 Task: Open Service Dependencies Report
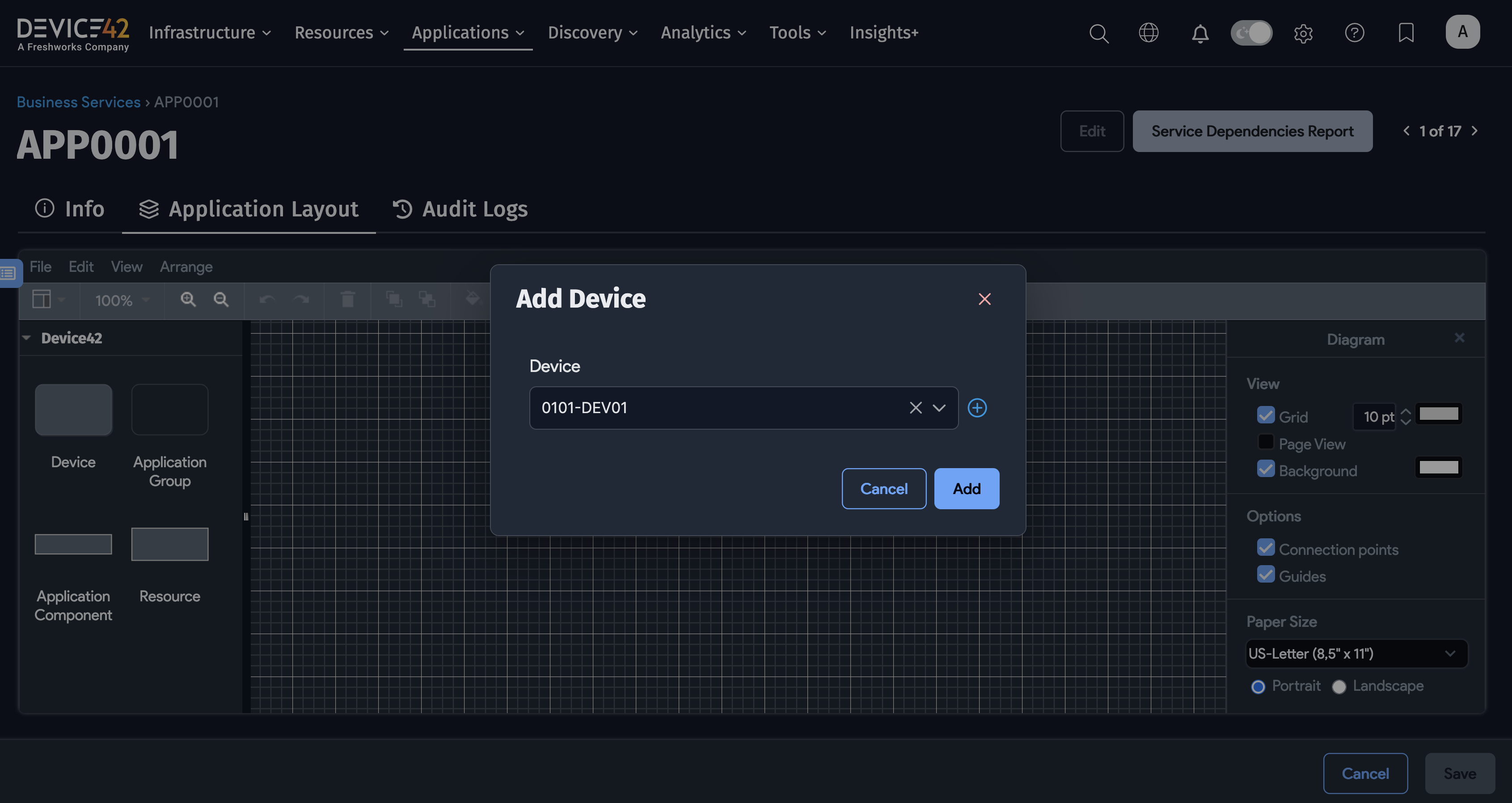coord(1252,131)
